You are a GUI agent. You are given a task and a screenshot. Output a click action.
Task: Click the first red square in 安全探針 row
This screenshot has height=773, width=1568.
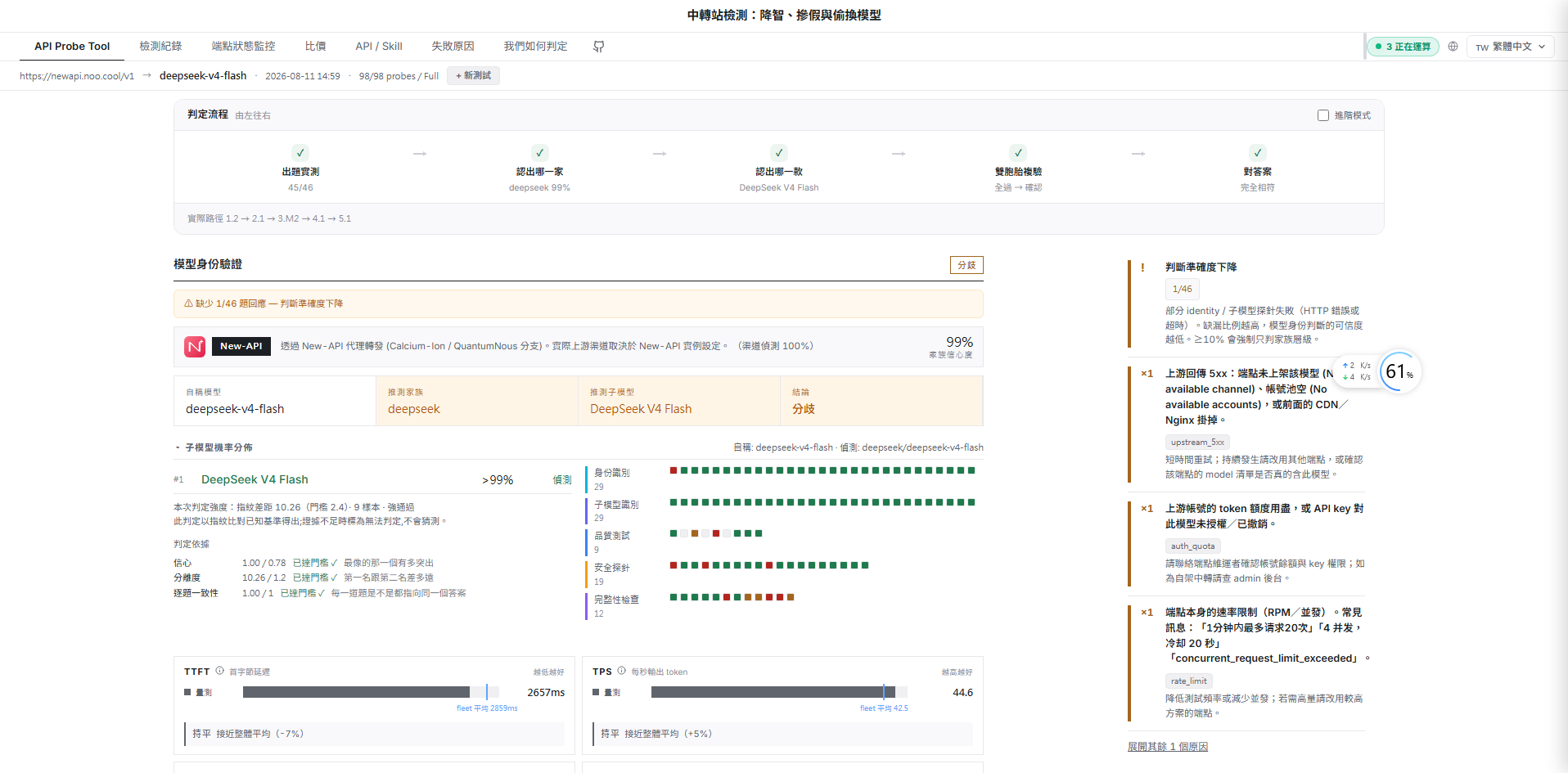coord(674,565)
